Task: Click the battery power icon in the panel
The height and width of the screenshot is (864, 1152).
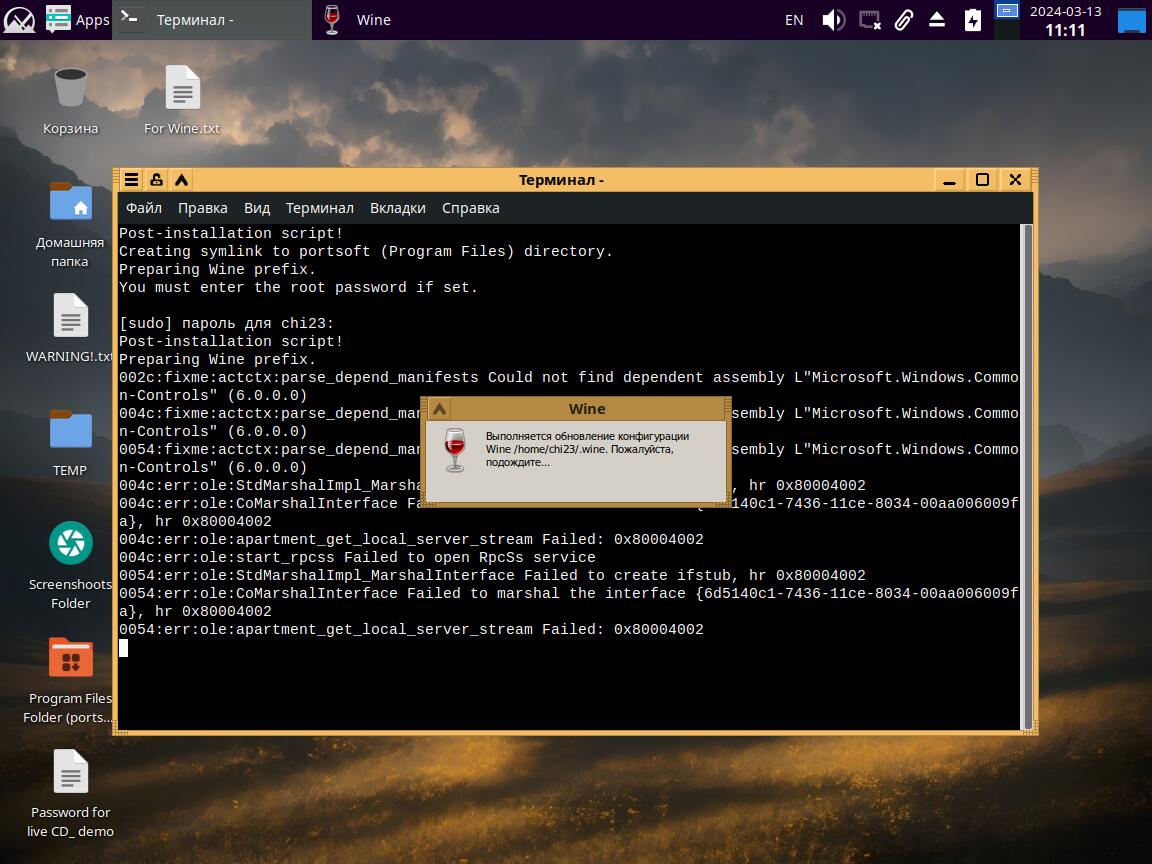Action: coord(972,20)
